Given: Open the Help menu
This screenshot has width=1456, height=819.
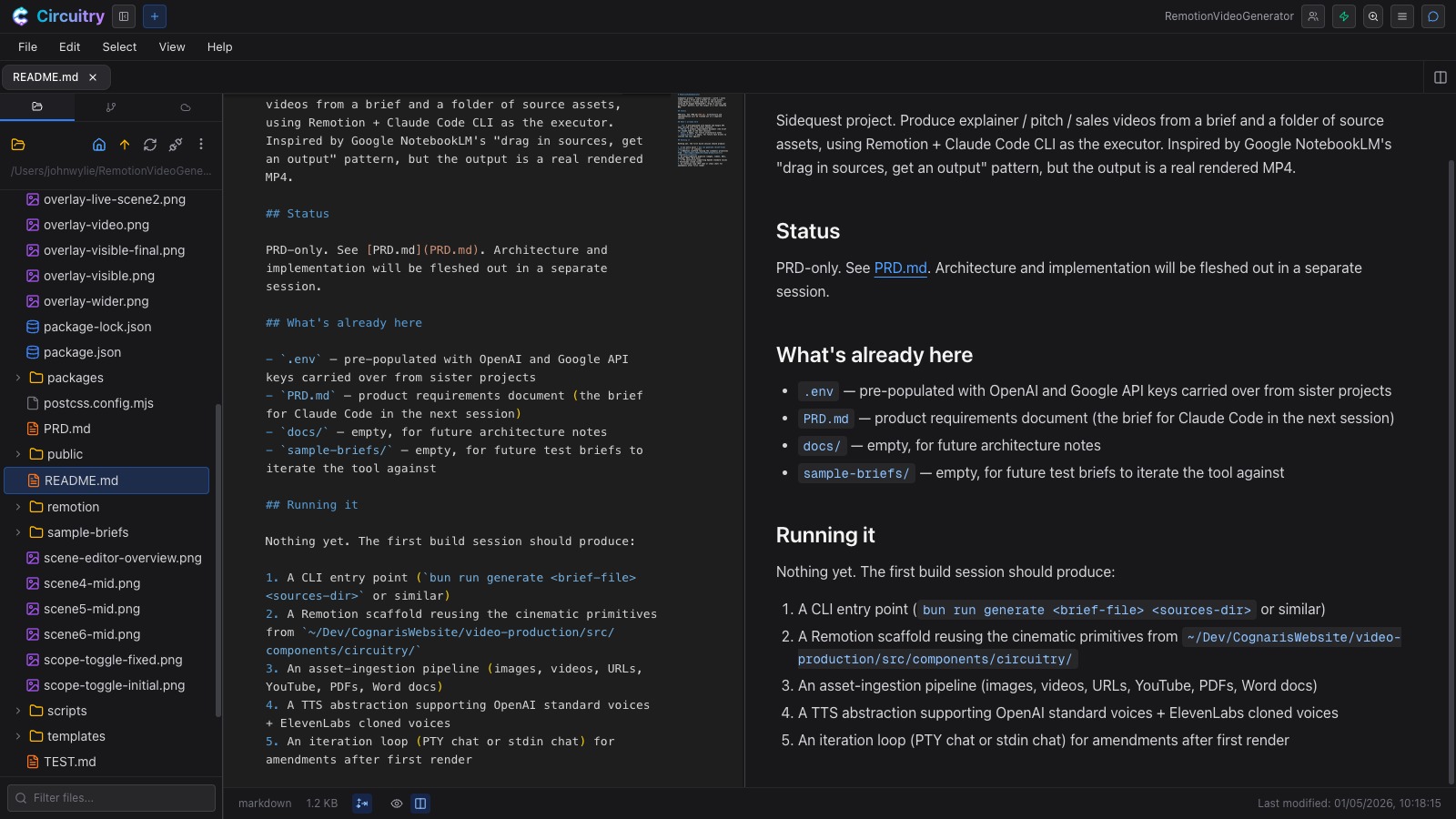Looking at the screenshot, I should (x=219, y=47).
